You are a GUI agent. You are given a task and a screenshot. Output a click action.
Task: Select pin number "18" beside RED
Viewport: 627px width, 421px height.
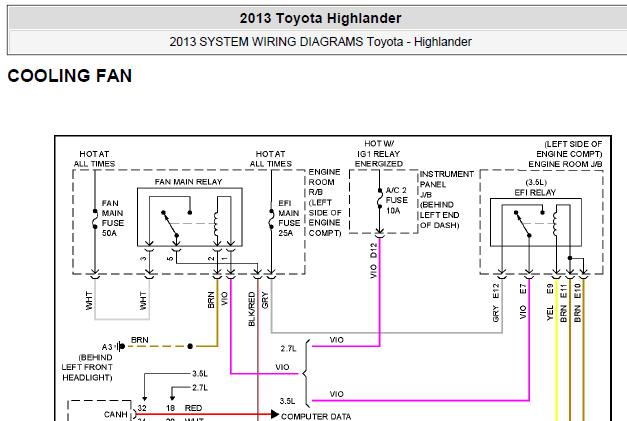[170, 408]
